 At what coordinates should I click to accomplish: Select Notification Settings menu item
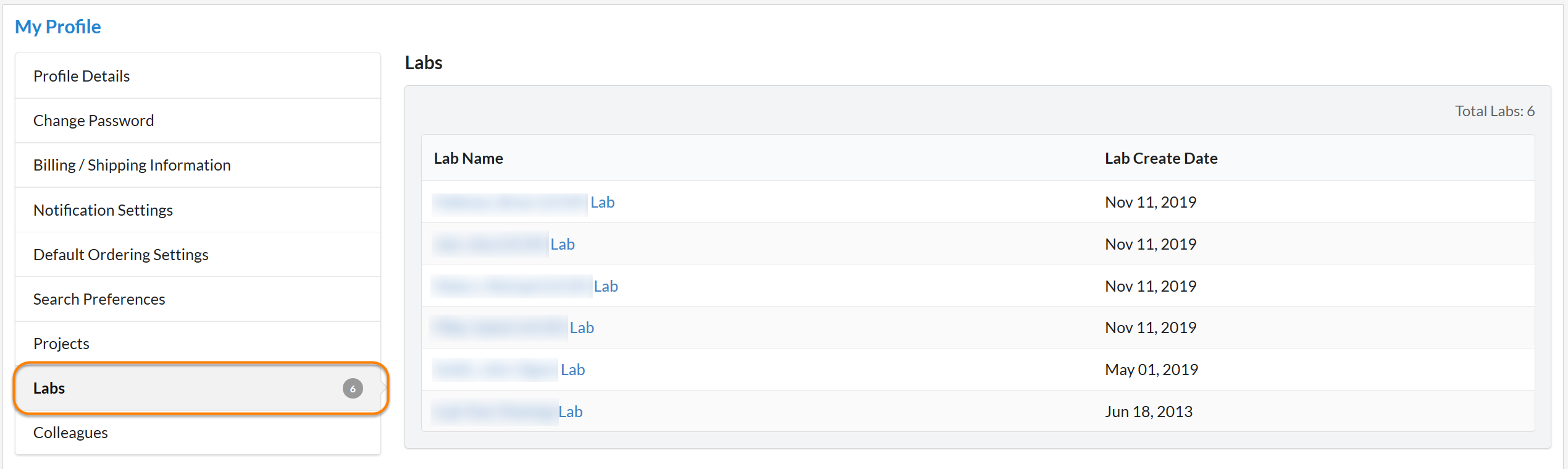tap(103, 210)
